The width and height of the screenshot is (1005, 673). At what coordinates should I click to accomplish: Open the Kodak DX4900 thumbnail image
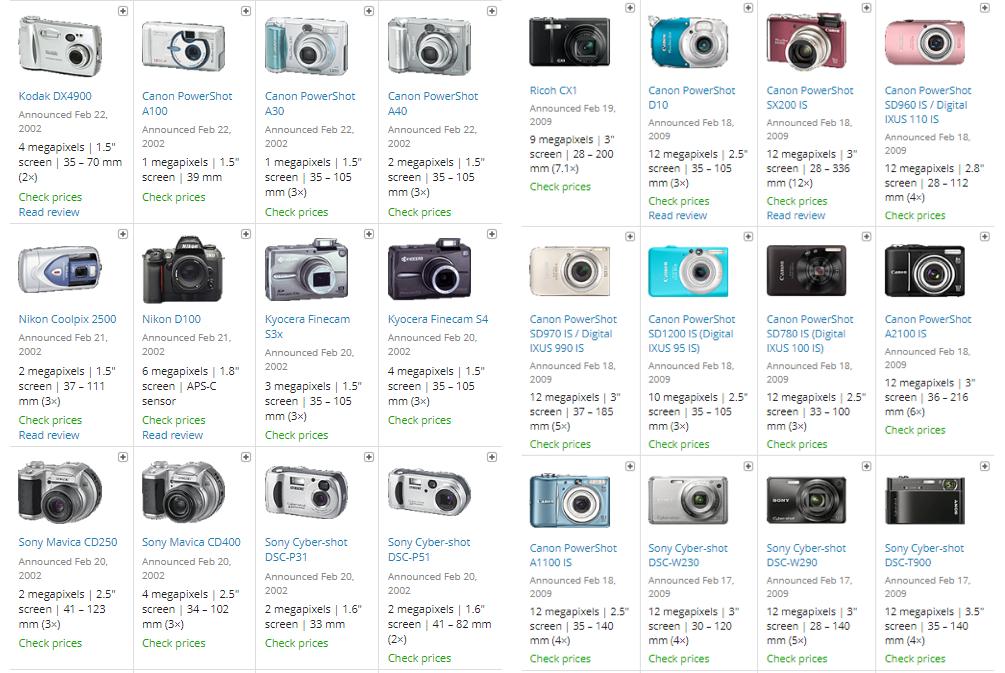click(60, 46)
